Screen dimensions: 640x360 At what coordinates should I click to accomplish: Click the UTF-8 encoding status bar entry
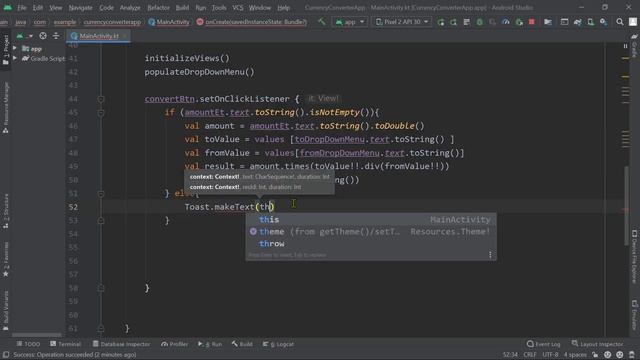pos(550,355)
